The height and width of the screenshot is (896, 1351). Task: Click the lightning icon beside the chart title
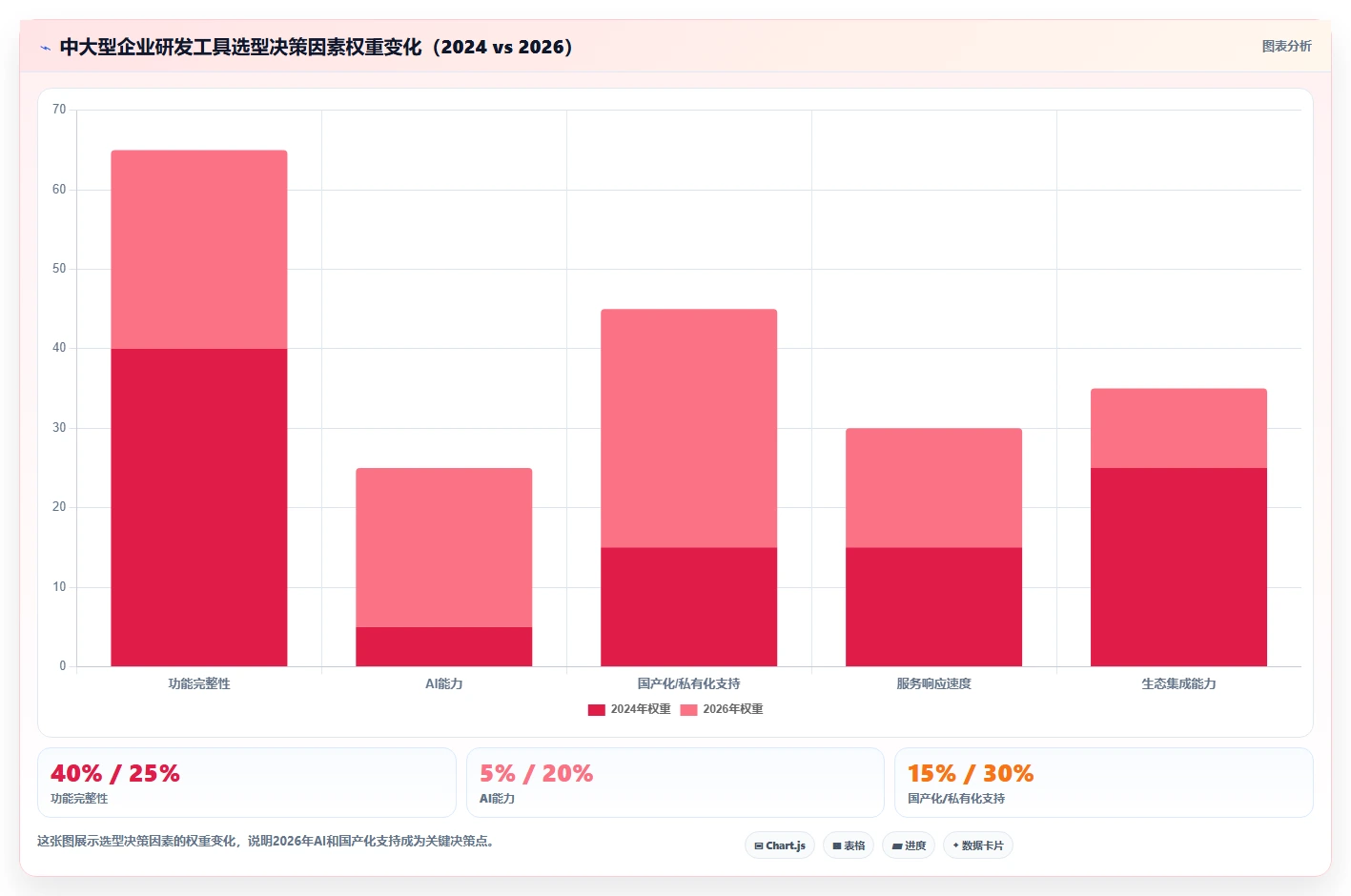(45, 48)
